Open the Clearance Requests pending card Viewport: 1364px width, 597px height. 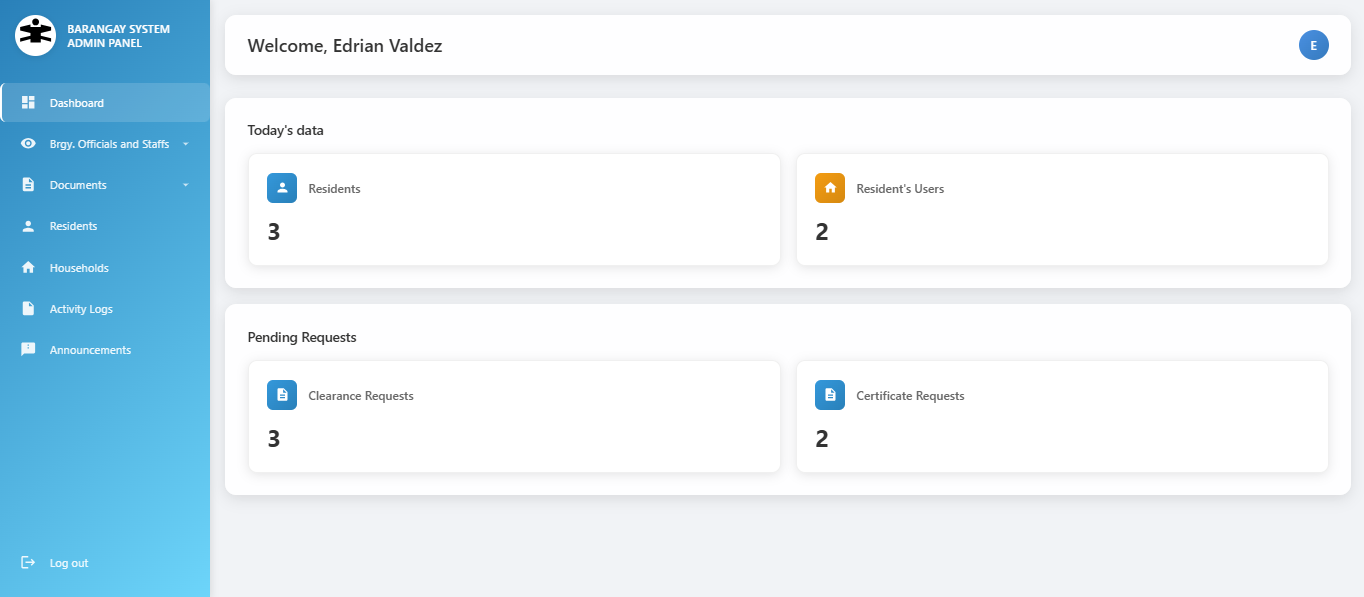tap(514, 416)
